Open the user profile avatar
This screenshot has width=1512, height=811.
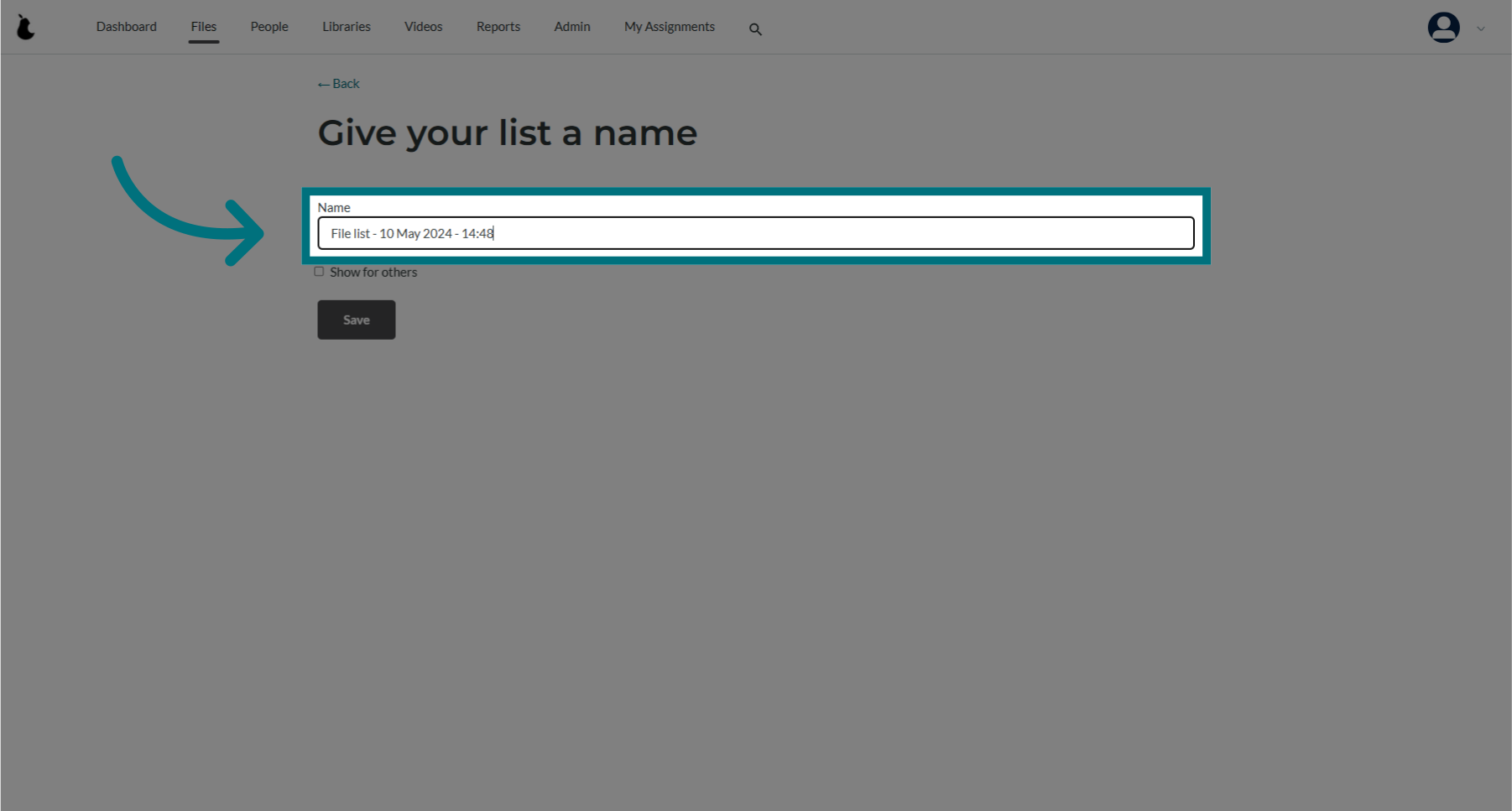[x=1443, y=27]
